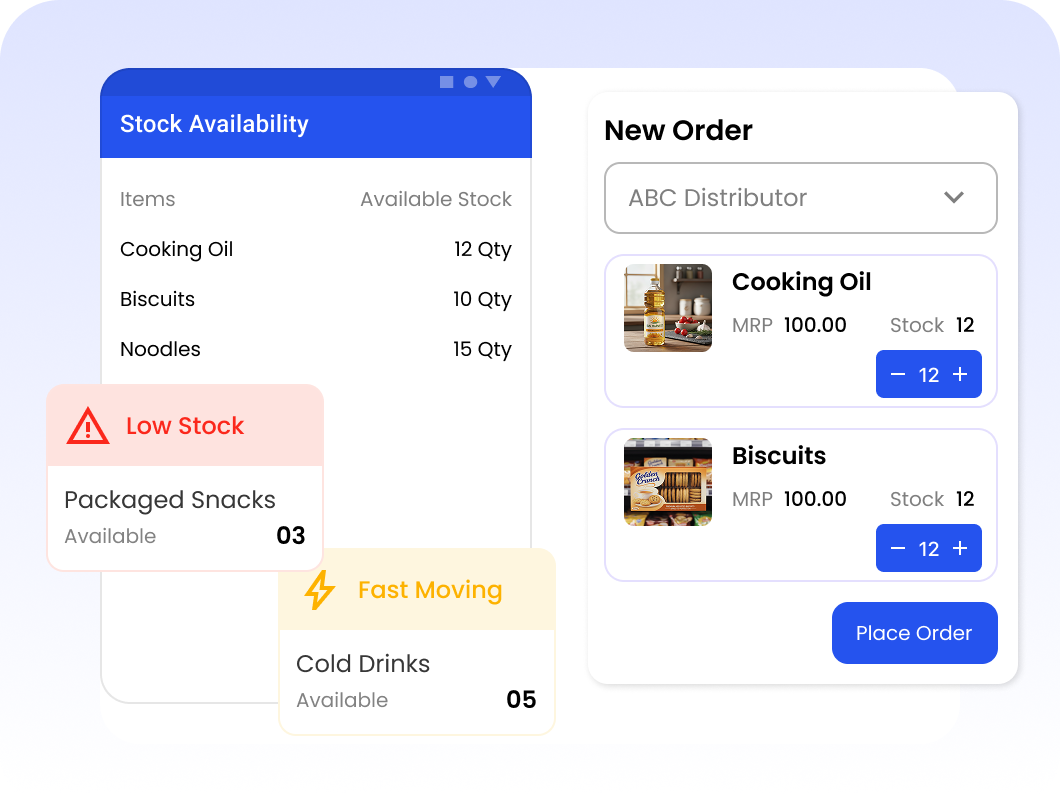Click the triangle icon in phone status bar

click(x=493, y=82)
